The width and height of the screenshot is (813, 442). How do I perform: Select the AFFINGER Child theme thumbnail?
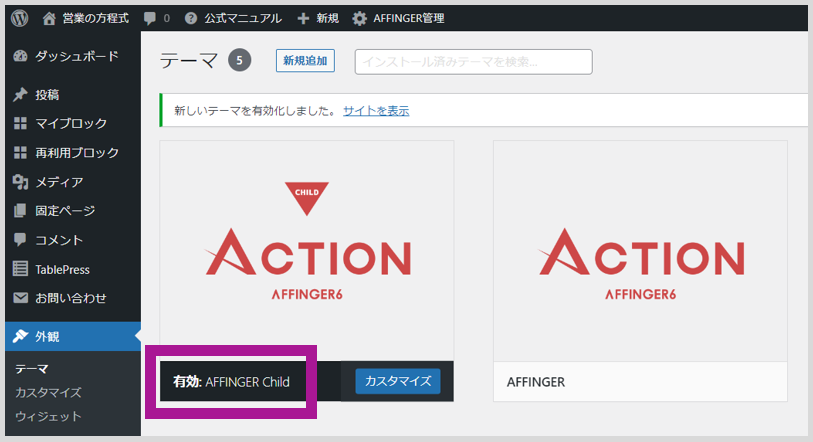coord(307,251)
